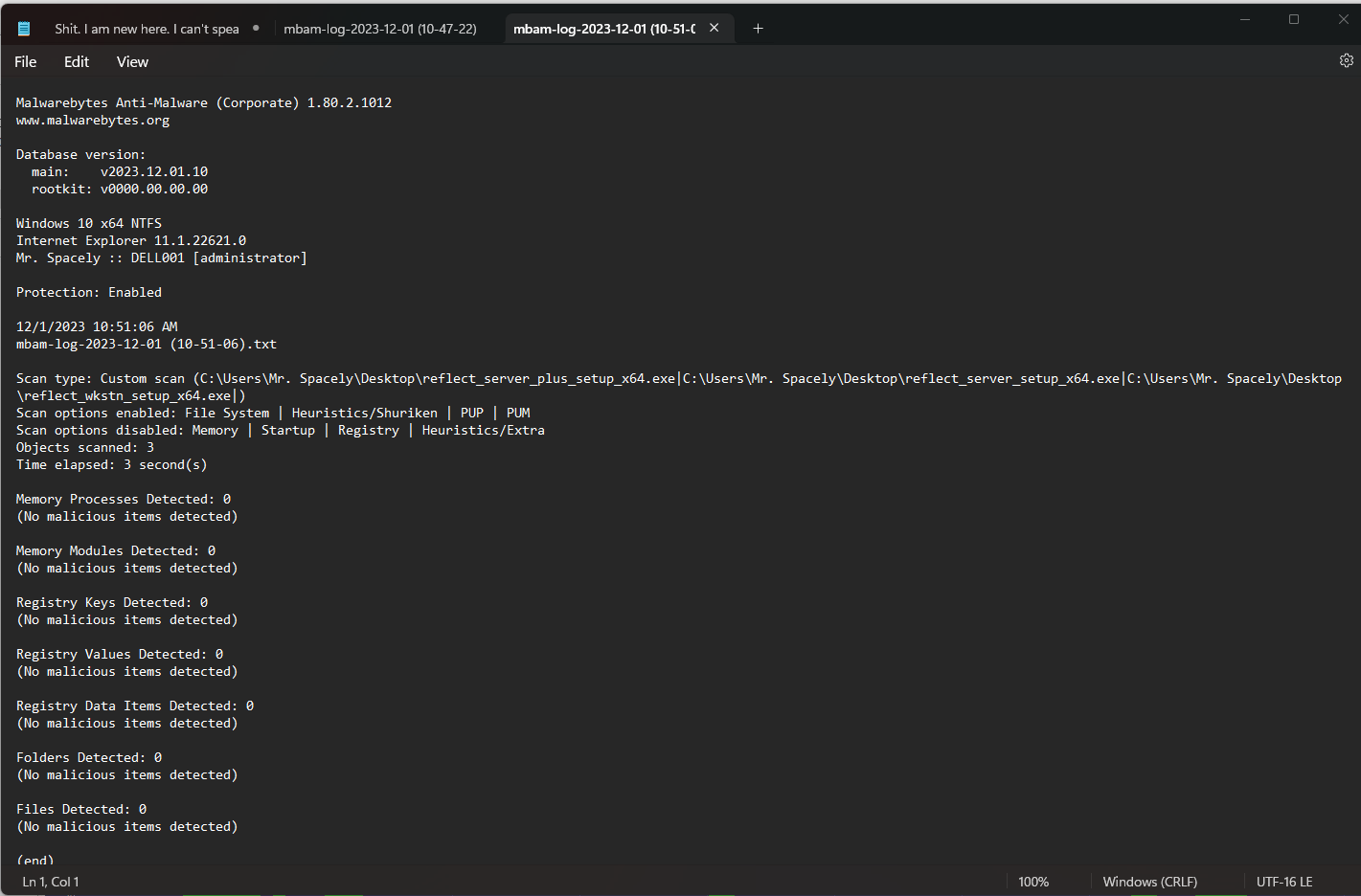Screen dimensions: 1361x896
Task: Click the '(end)' line at bottom
Action: (35, 860)
